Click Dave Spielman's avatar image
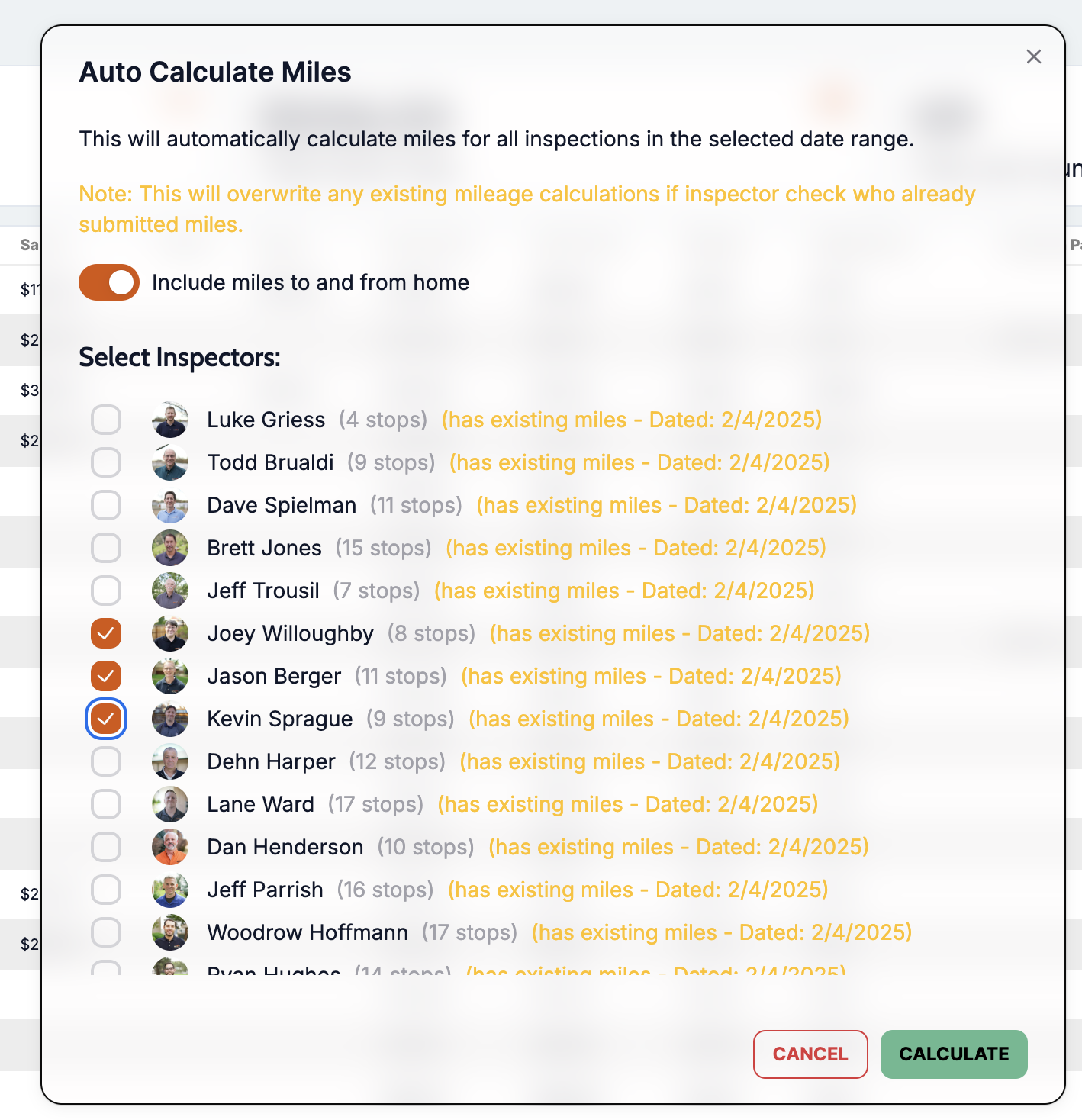The image size is (1082, 1120). coord(170,505)
